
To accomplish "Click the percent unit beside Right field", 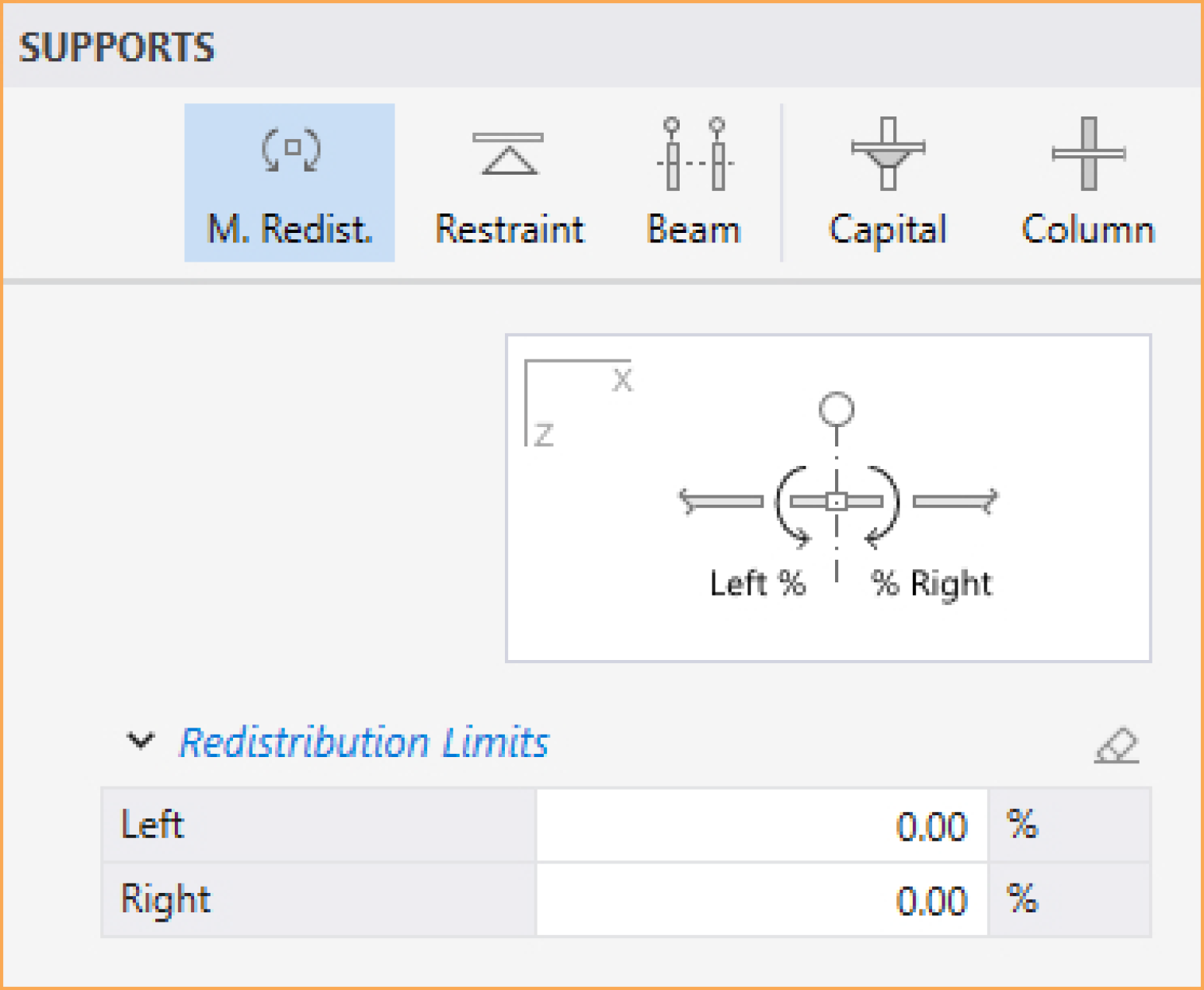I will point(1022,899).
